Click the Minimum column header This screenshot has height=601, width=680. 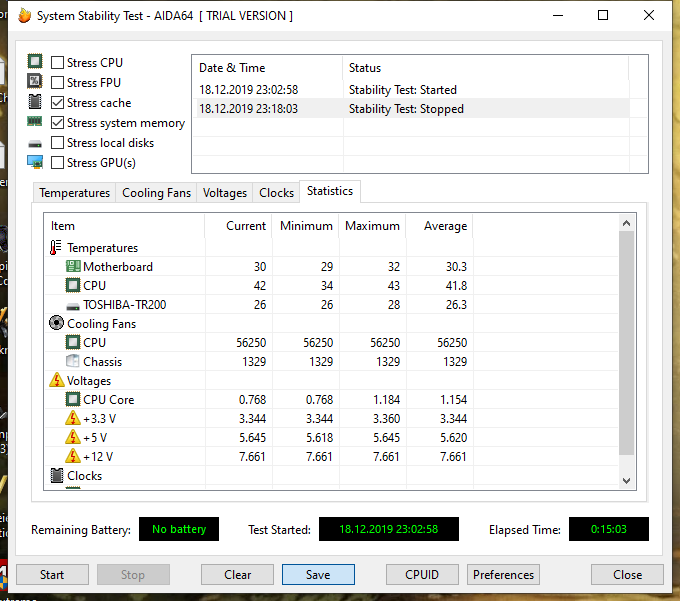(x=305, y=226)
